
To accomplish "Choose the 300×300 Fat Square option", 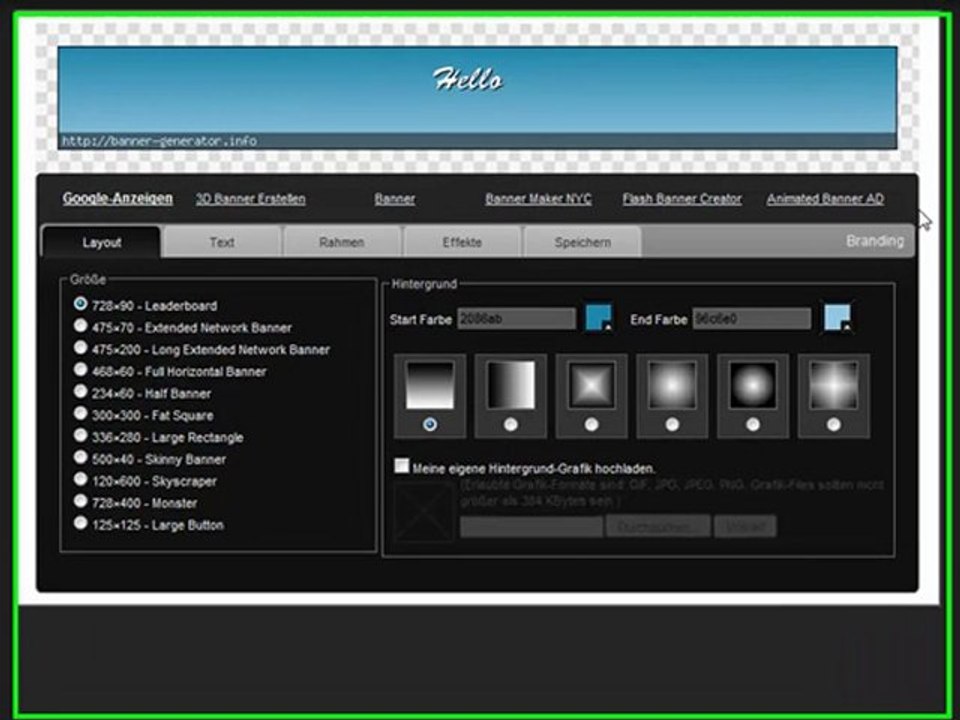I will [x=80, y=414].
